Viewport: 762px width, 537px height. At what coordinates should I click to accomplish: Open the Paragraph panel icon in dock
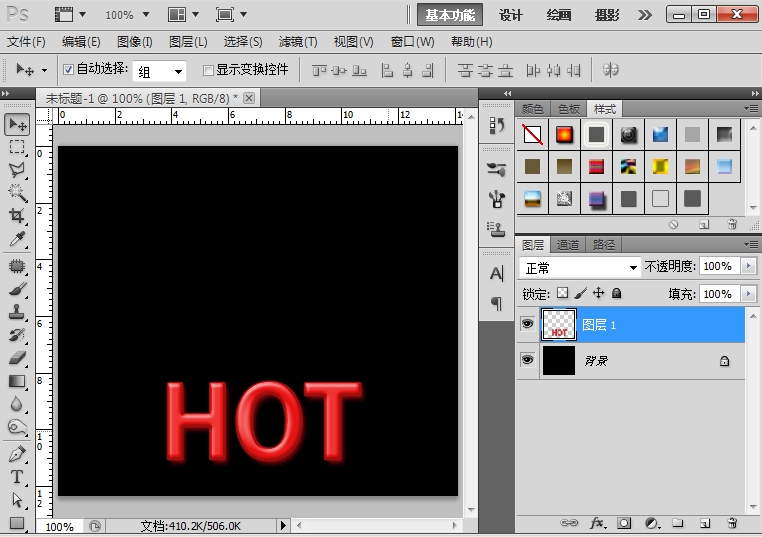497,304
